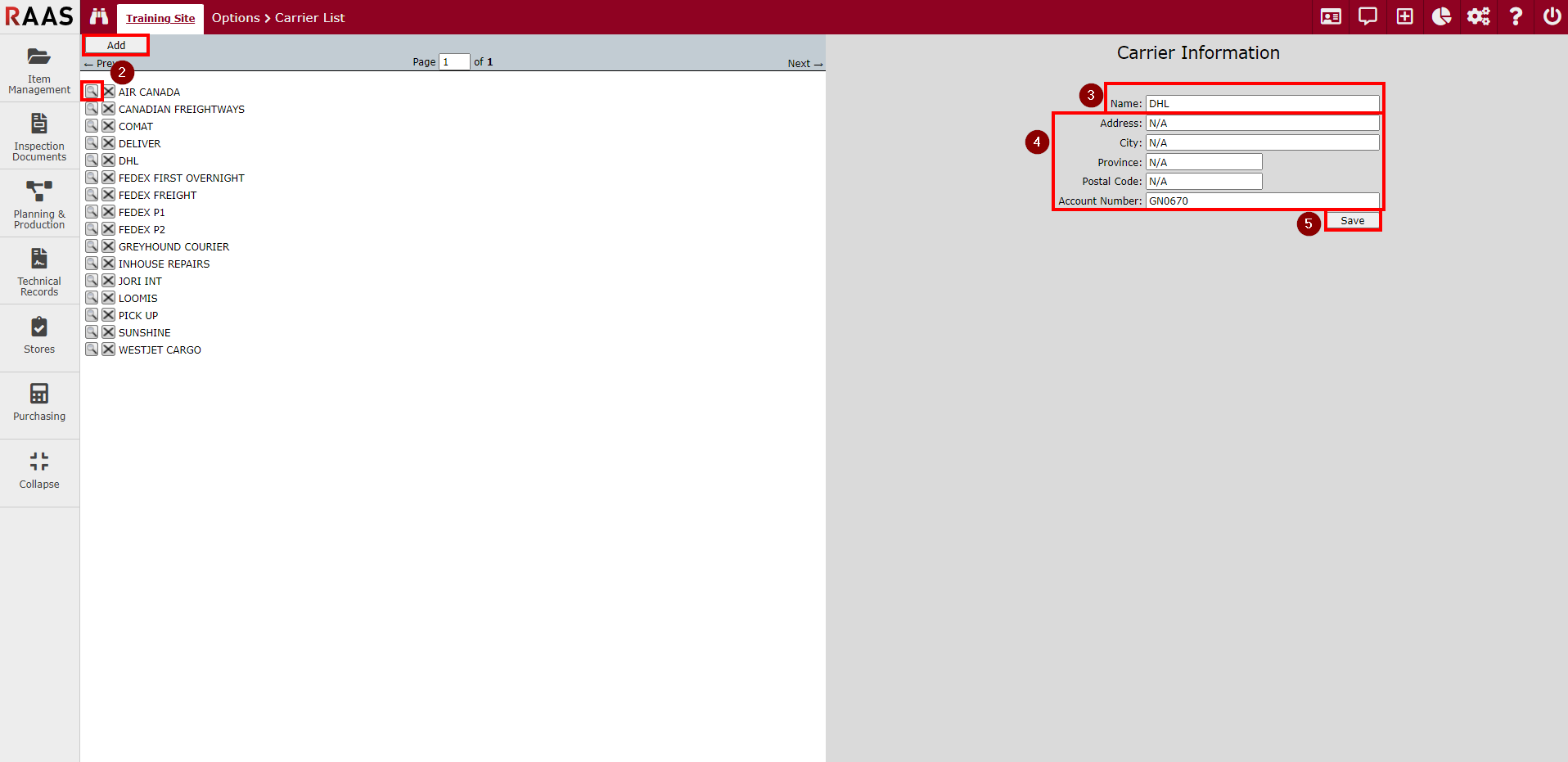
Task: Click the power logout icon
Action: [x=1552, y=17]
